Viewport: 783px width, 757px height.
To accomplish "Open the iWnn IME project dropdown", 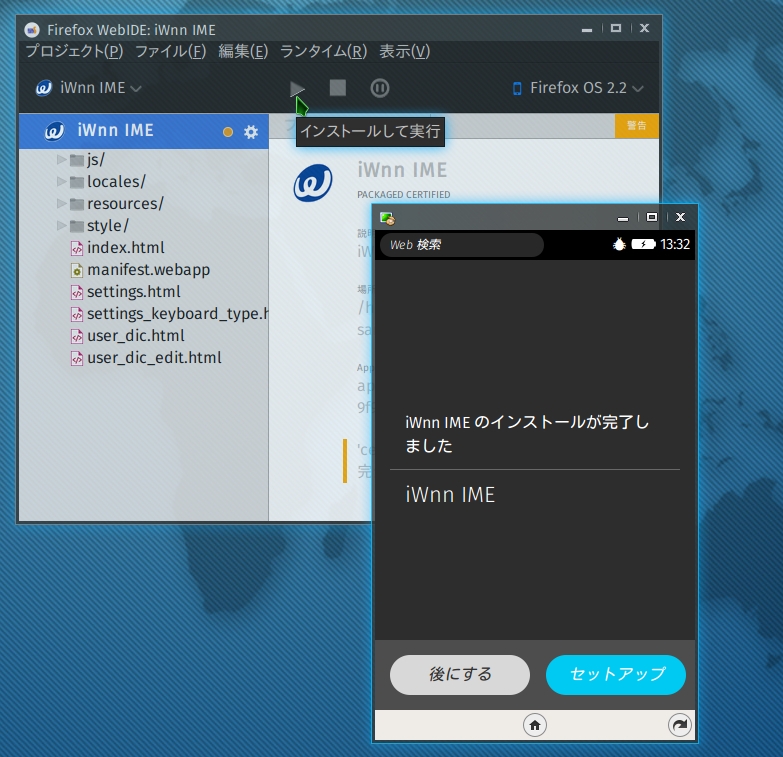I will click(89, 88).
